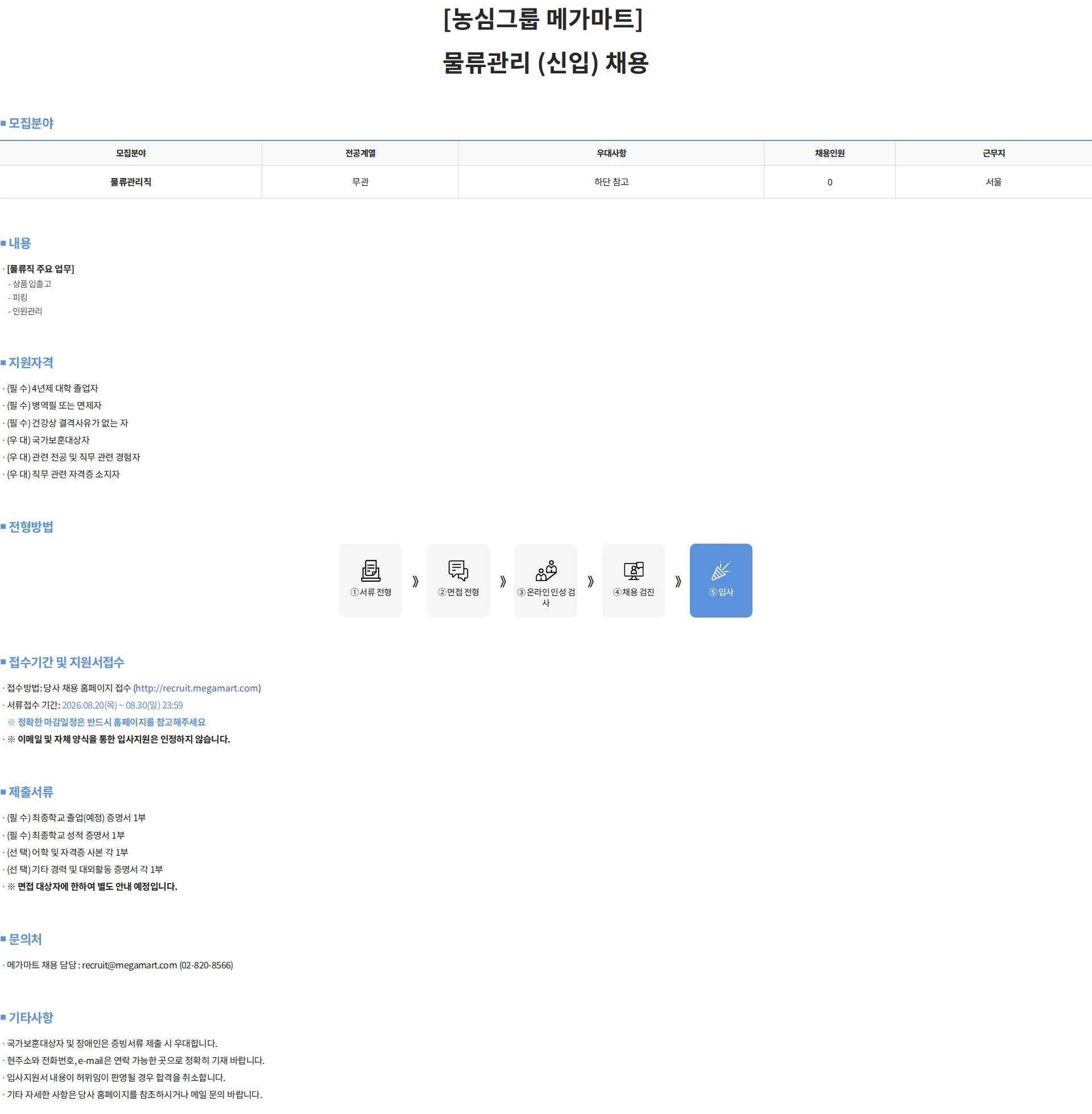Click the 물류관리직 table cell
Viewport: 1092px width, 1114px height.
click(x=131, y=182)
